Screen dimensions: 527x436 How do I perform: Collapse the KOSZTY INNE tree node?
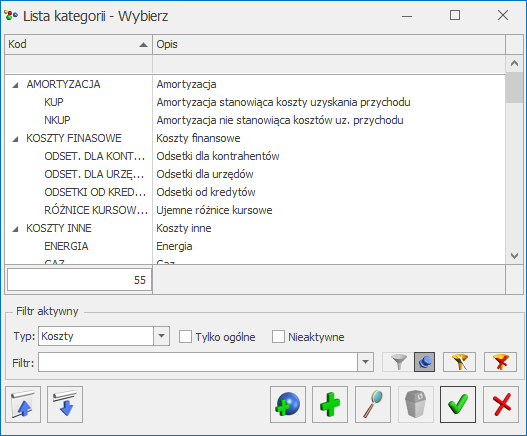point(15,229)
